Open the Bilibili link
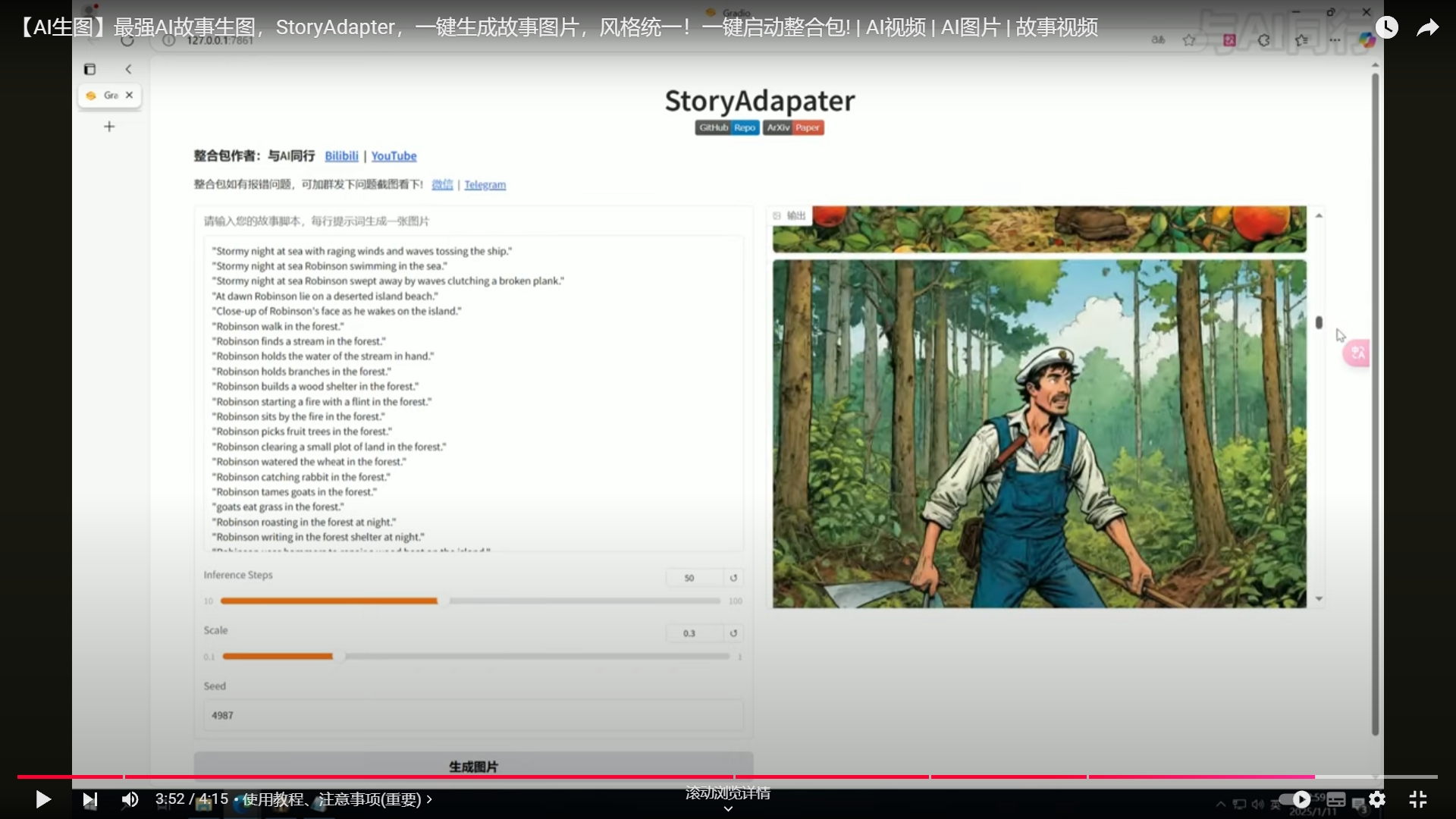This screenshot has height=819, width=1456. pyautogui.click(x=341, y=156)
